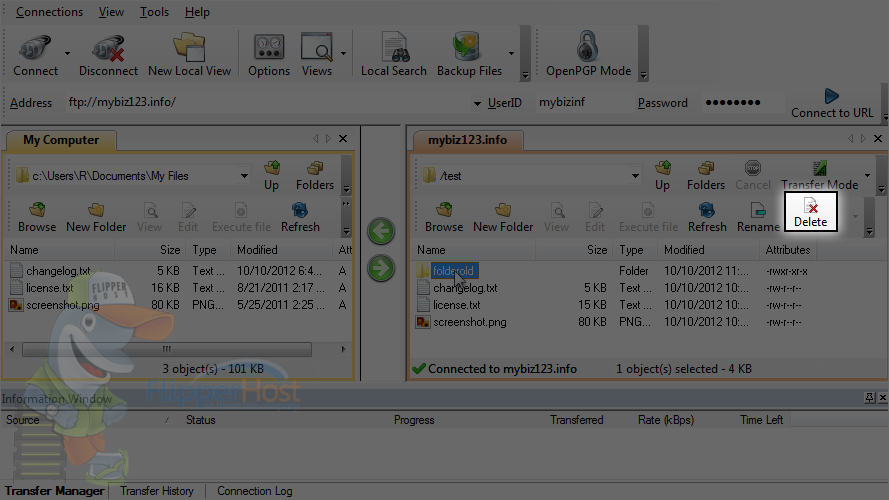Open the Views dropdown arrow
This screenshot has height=500, width=889.
tap(343, 54)
